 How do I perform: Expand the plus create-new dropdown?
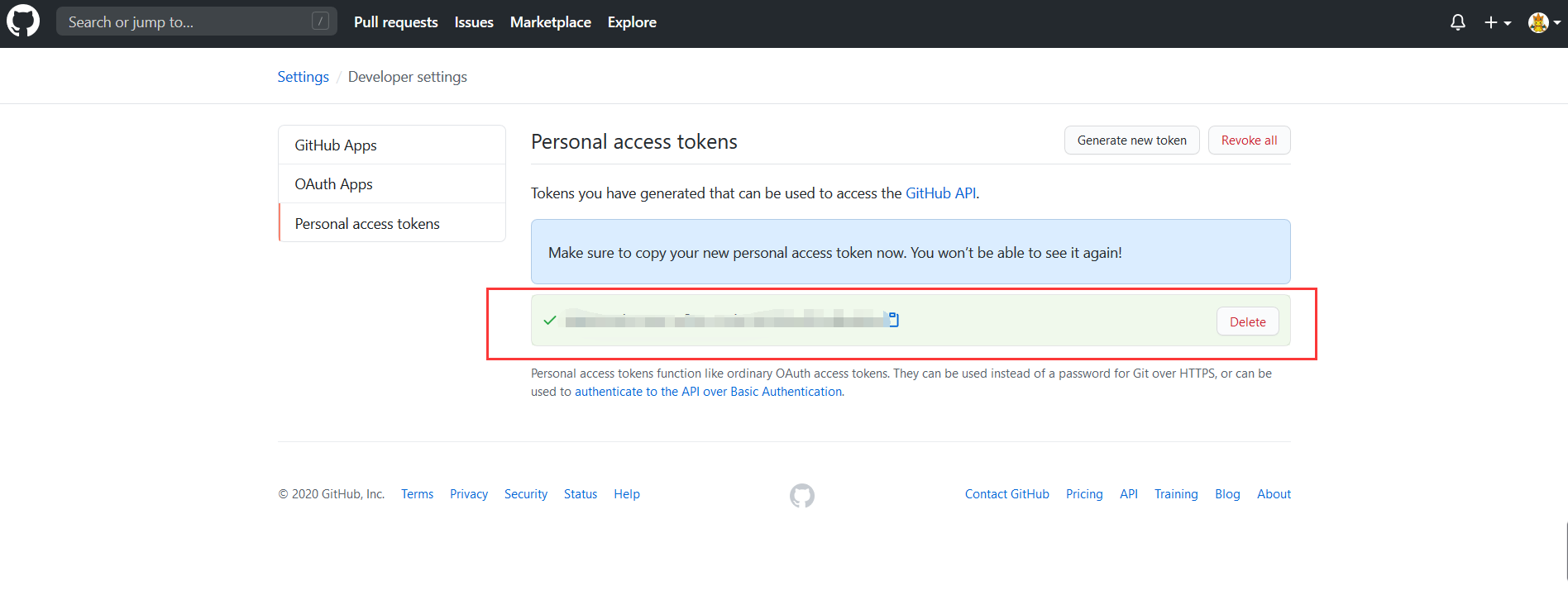1497,22
